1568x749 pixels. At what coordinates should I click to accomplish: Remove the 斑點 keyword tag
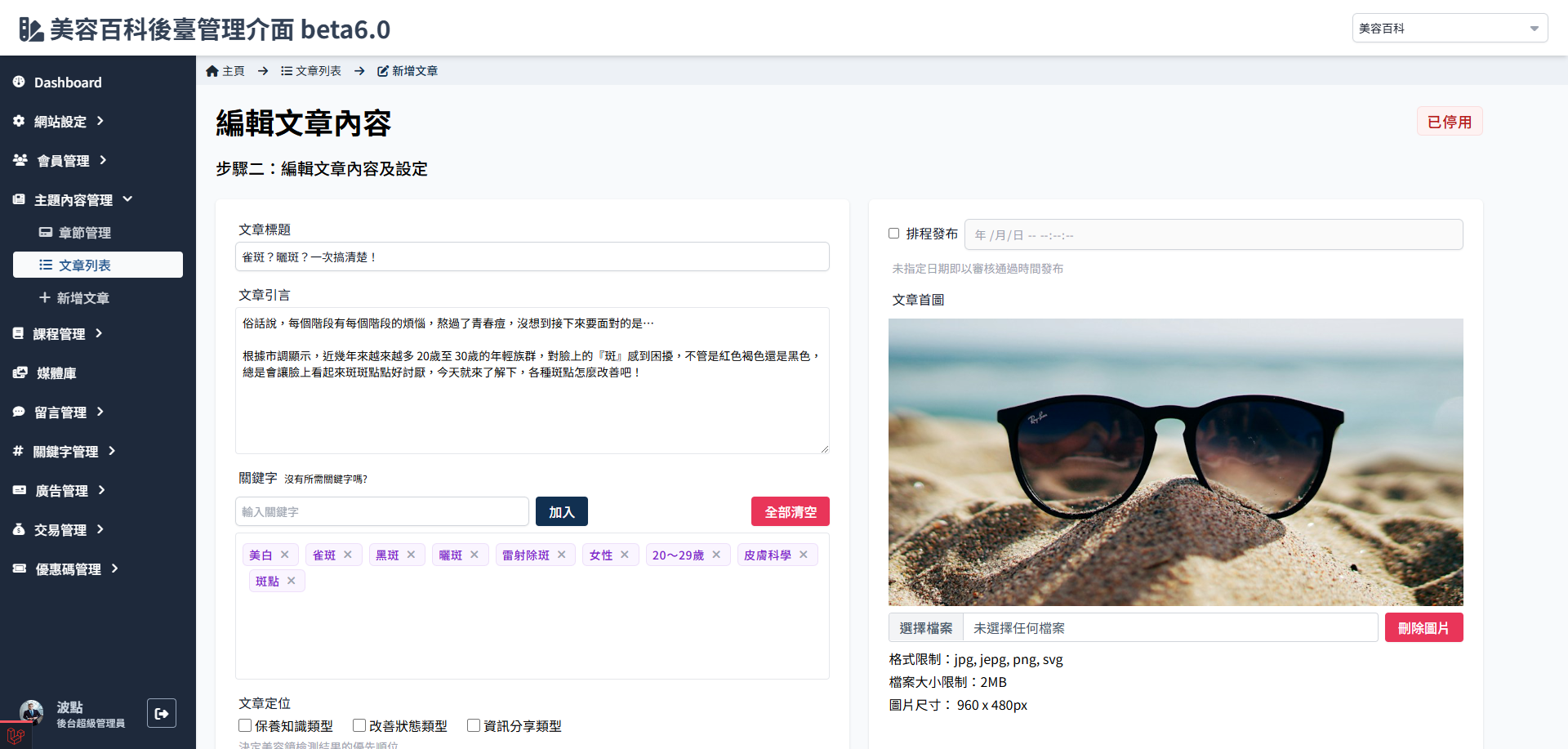[292, 581]
